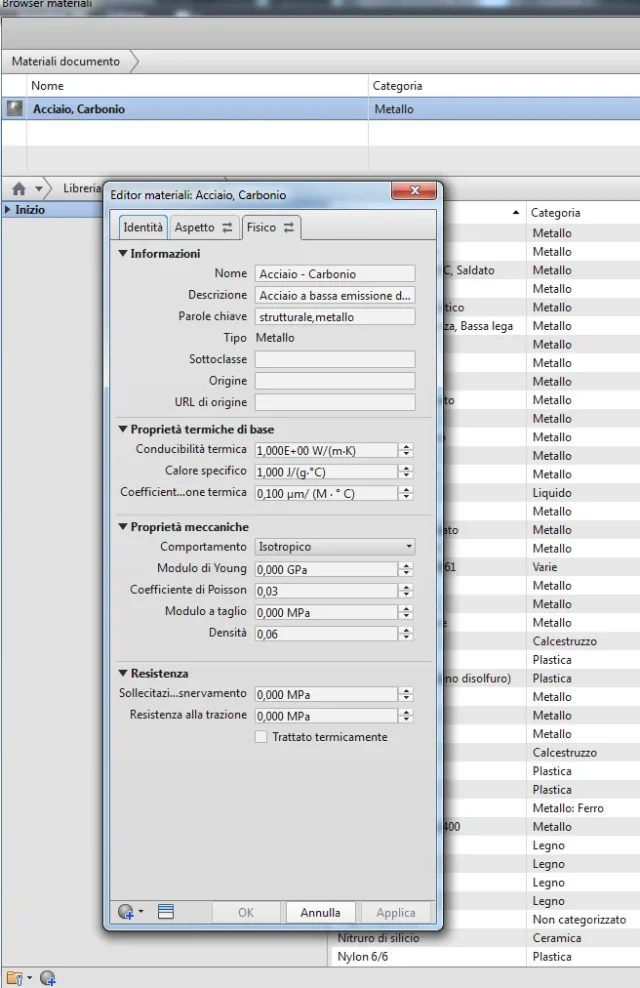The image size is (640, 988).
Task: Switch to the Identità tab
Action: tap(143, 227)
